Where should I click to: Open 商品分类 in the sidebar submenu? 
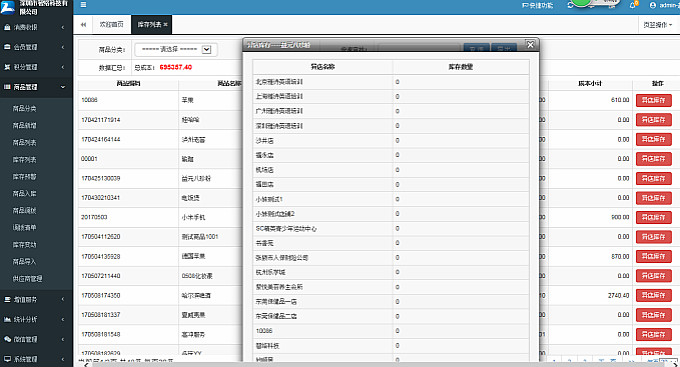(x=24, y=108)
